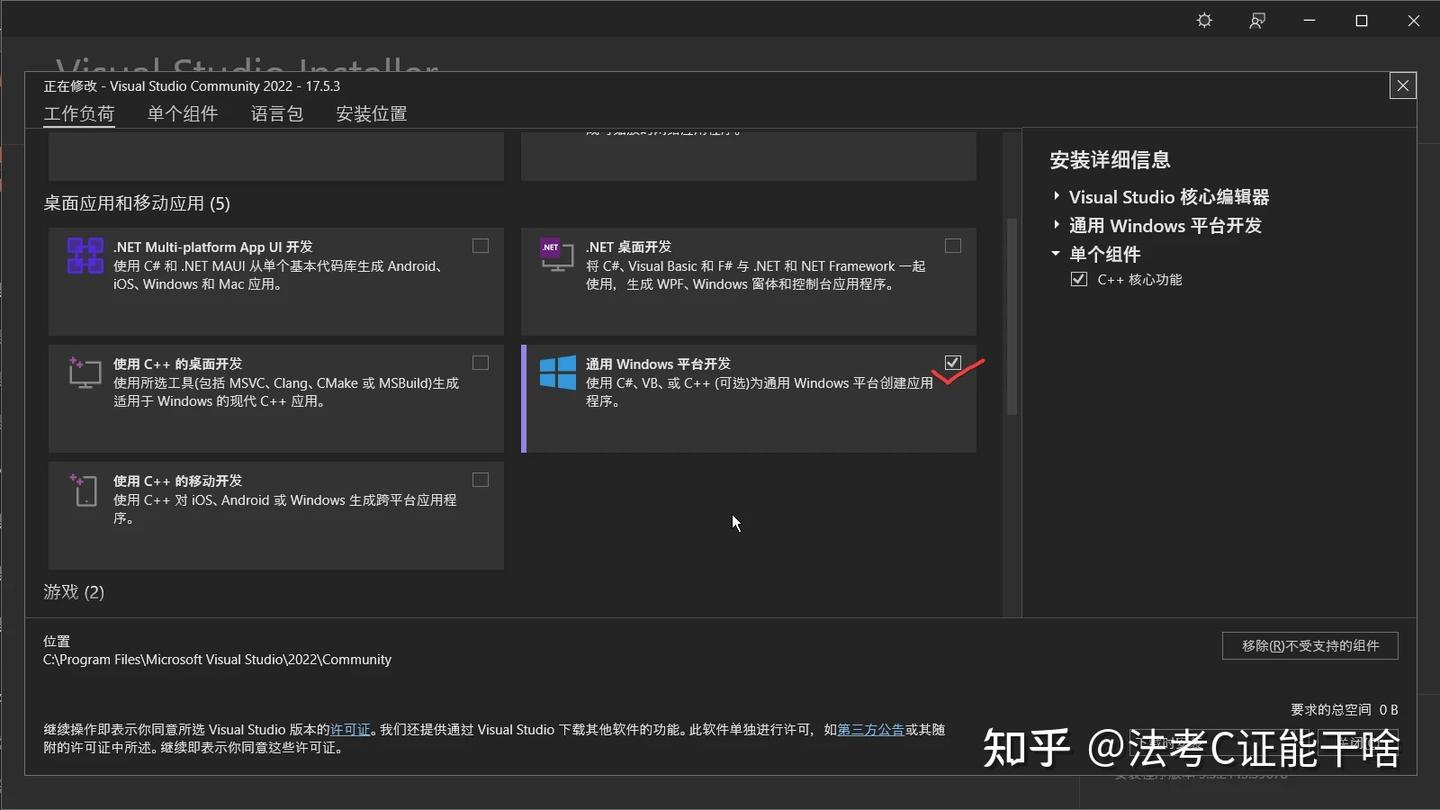The width and height of the screenshot is (1440, 810).
Task: Expand 通用 Windows 平台开发 in install details
Action: [x=1056, y=225]
